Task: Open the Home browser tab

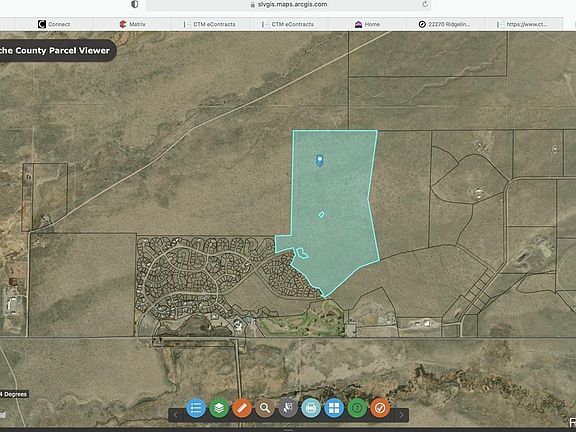Action: click(367, 24)
